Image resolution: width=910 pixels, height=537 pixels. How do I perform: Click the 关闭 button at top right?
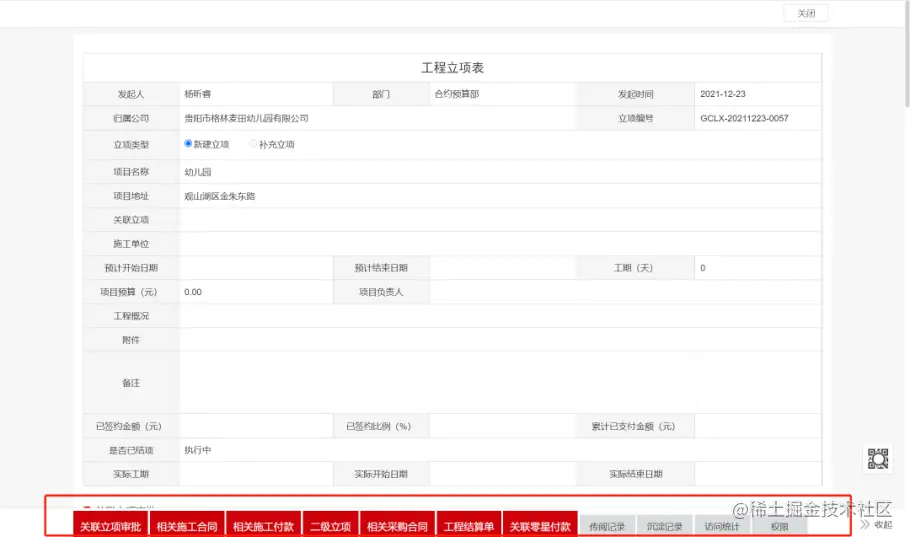[x=806, y=13]
